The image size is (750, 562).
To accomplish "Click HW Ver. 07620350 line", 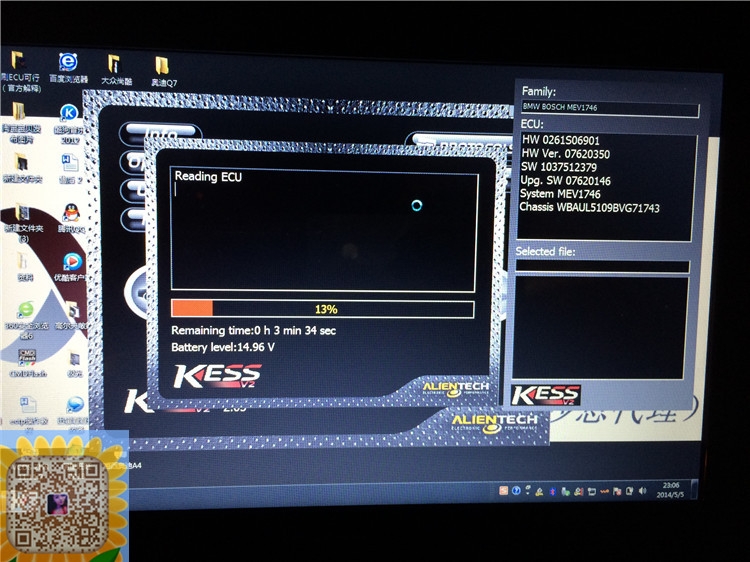I will click(x=565, y=154).
